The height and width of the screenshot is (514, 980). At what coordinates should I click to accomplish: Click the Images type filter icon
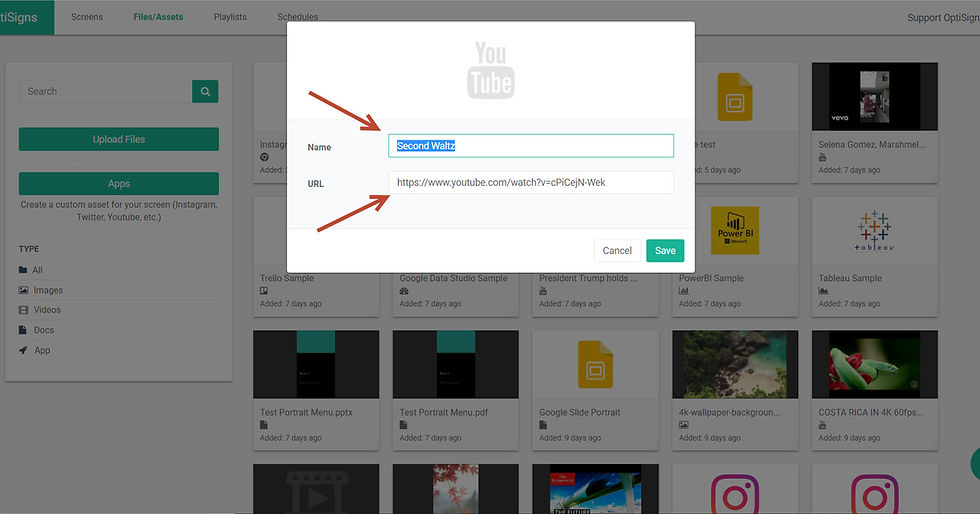click(24, 290)
